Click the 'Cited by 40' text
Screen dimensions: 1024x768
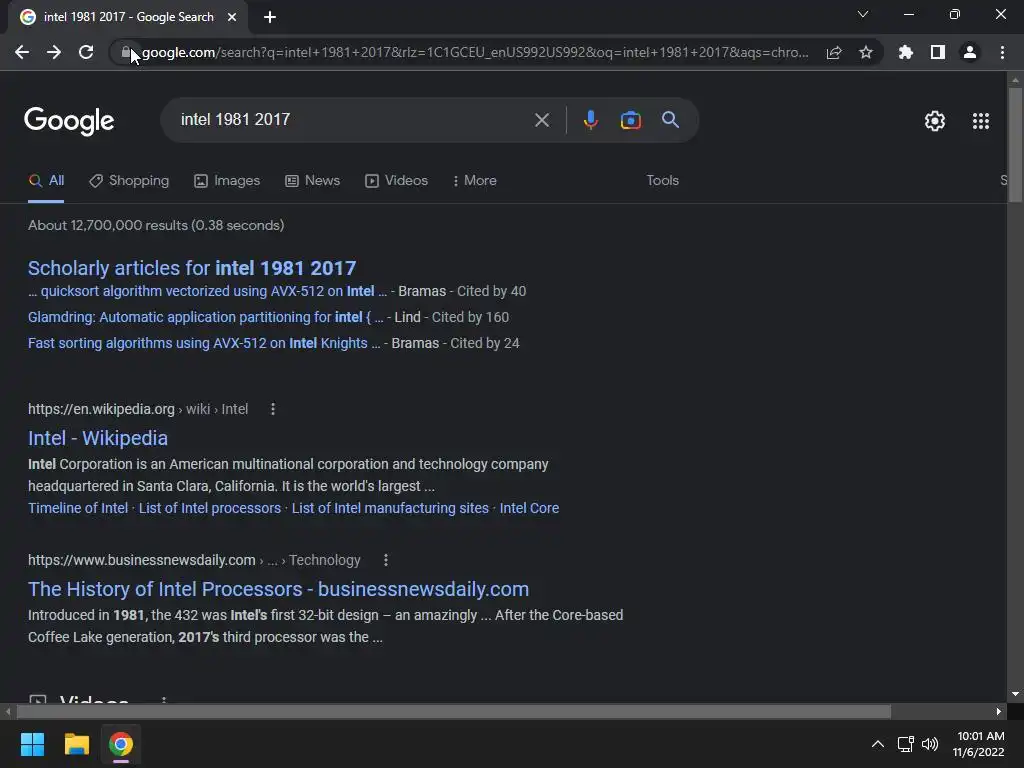[x=491, y=291]
